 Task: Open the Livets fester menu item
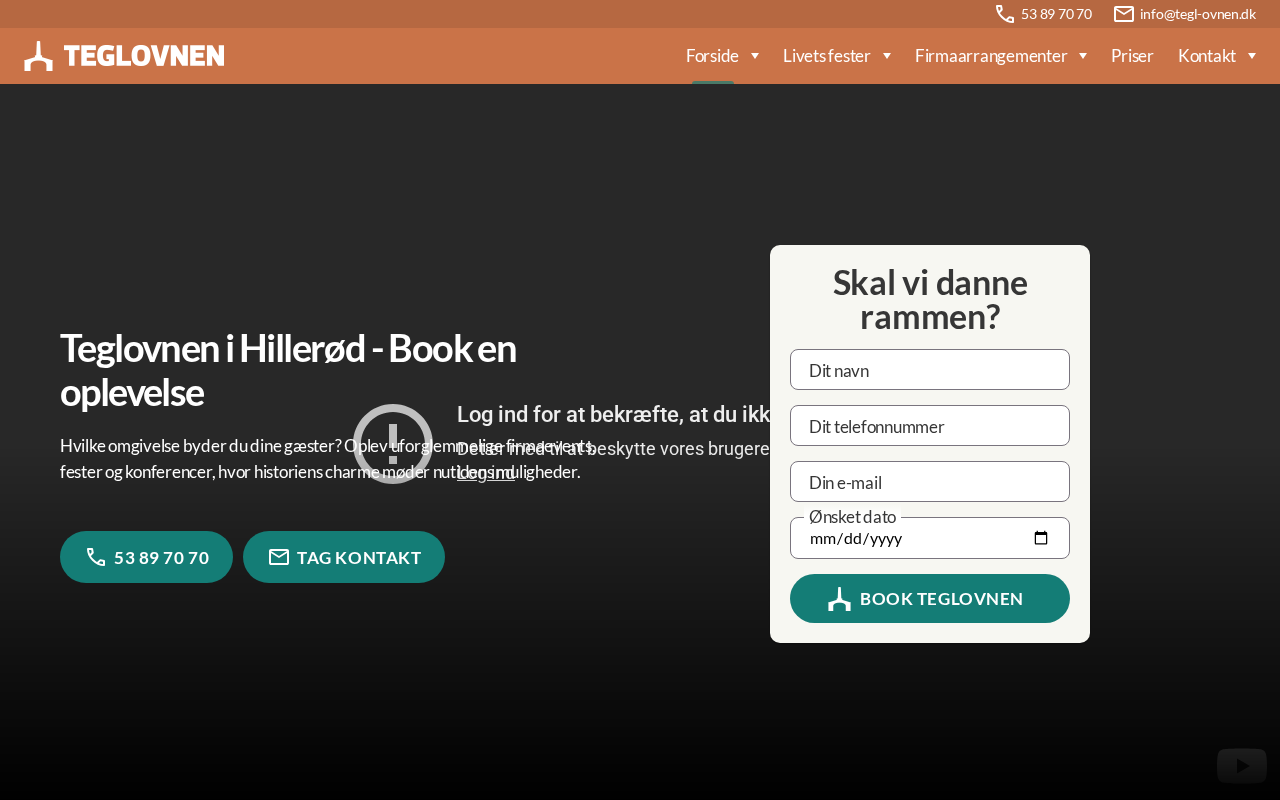pyautogui.click(x=827, y=56)
